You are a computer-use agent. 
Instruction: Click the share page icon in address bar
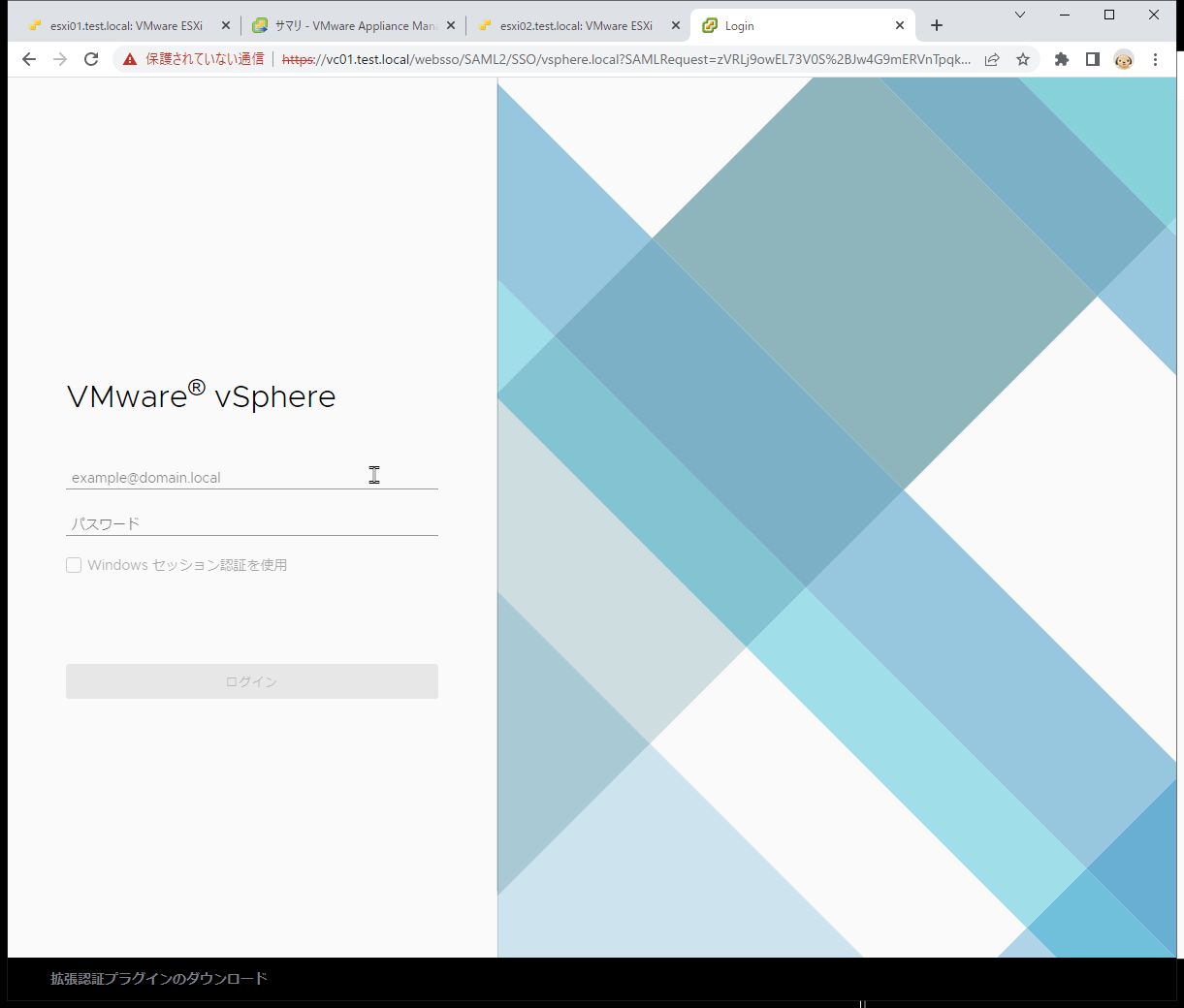[992, 59]
